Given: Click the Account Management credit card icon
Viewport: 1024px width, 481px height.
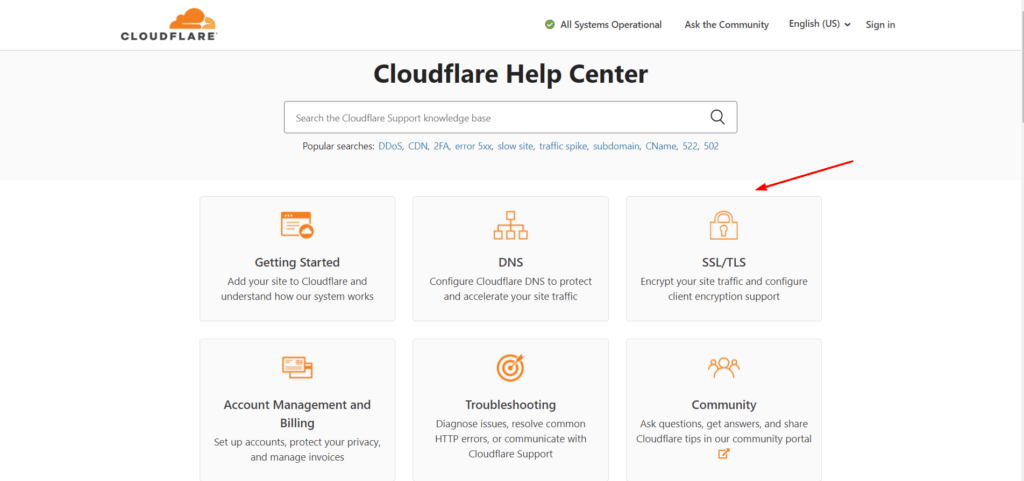Looking at the screenshot, I should click(297, 367).
